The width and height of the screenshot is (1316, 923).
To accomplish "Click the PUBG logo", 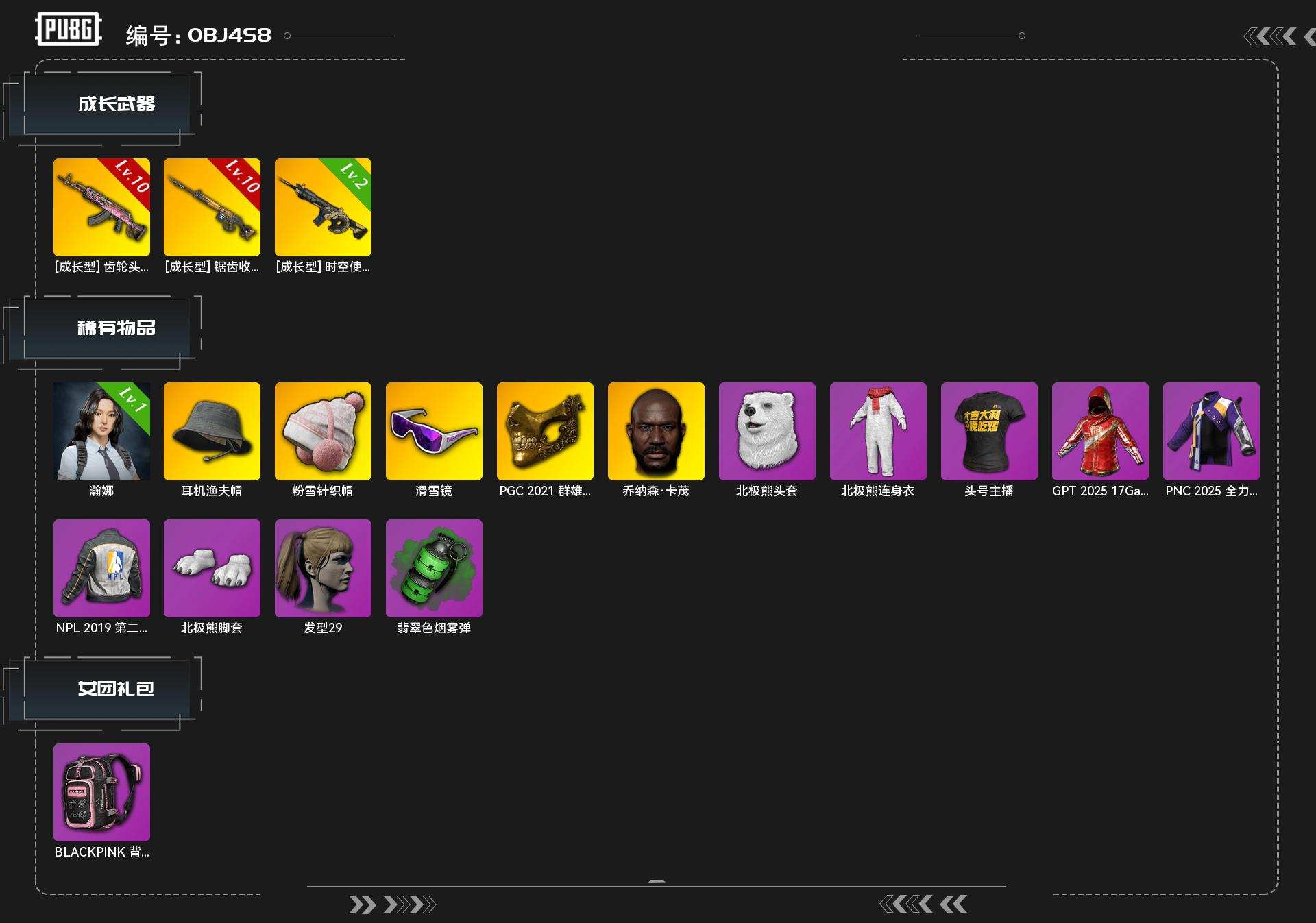I will (x=69, y=29).
